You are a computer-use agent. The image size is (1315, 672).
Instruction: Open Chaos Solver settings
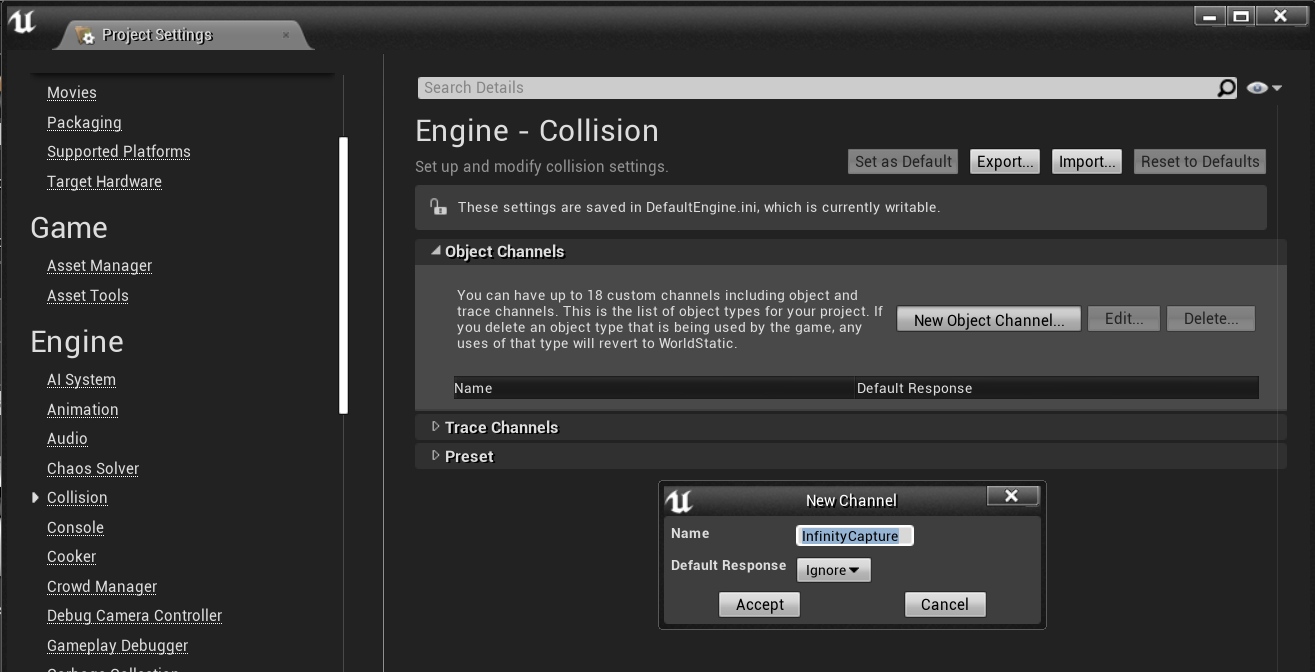[93, 469]
